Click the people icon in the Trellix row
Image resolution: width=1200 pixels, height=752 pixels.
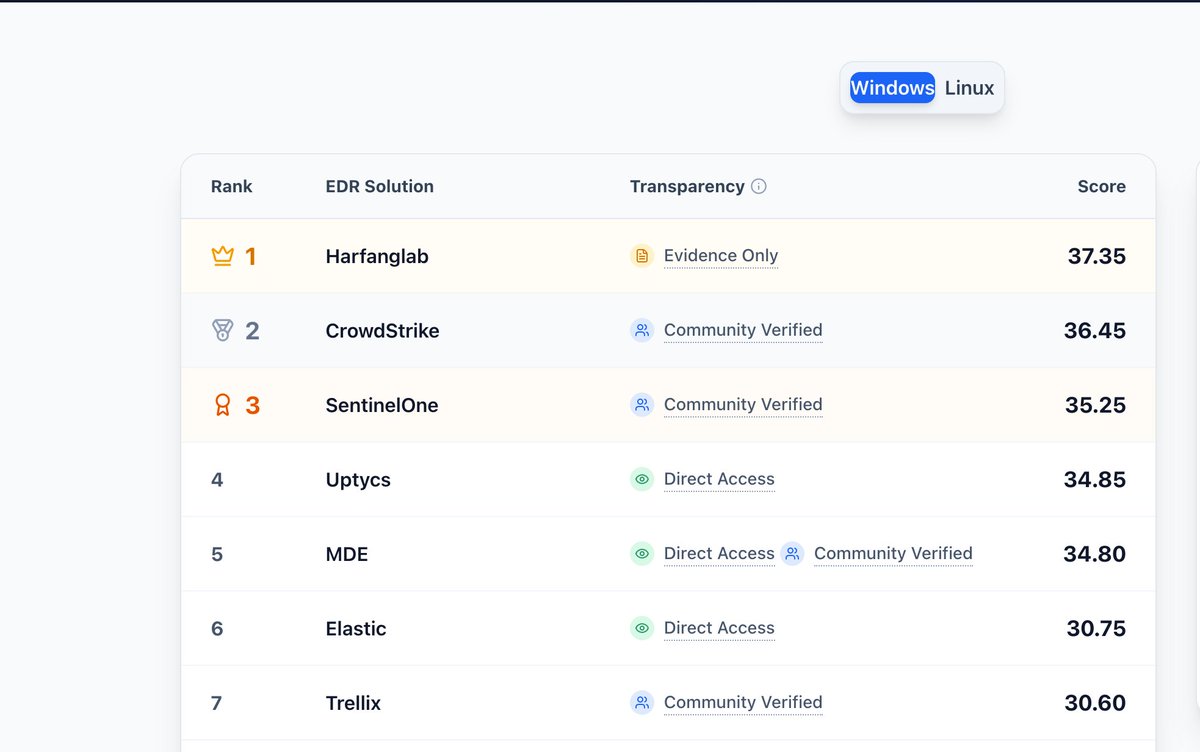642,702
